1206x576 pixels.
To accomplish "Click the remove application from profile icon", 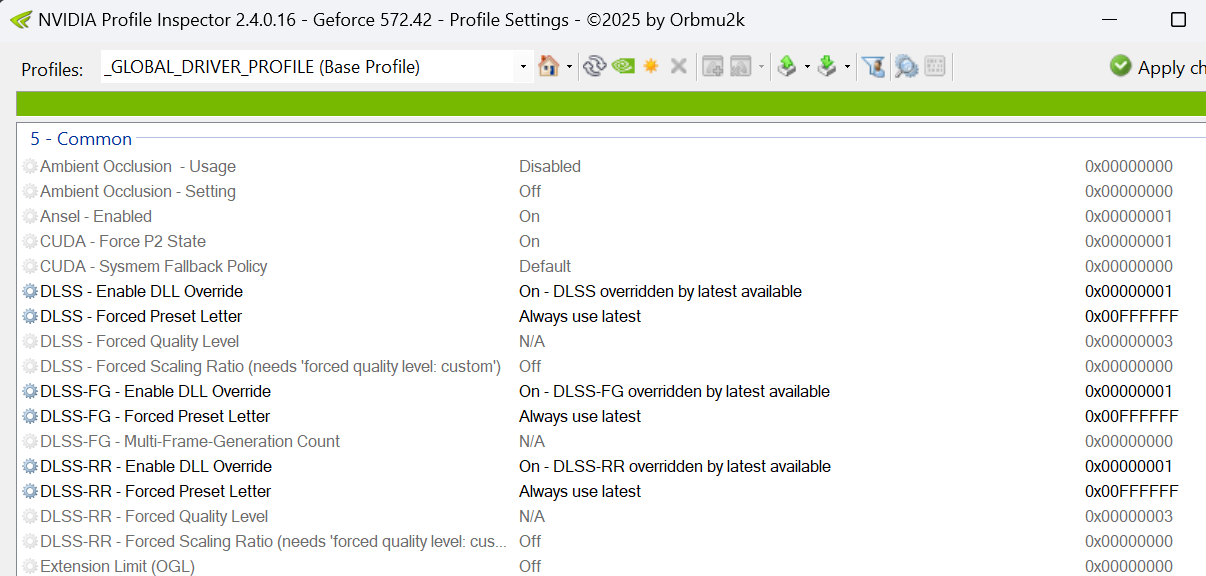I will [740, 66].
